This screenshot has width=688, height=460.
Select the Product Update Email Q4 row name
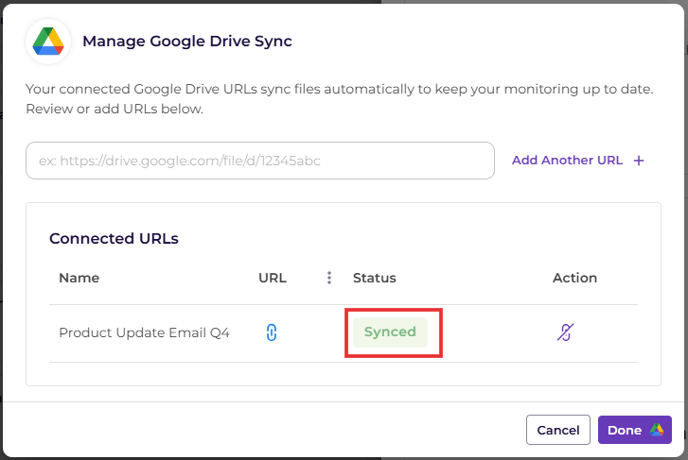click(x=144, y=333)
